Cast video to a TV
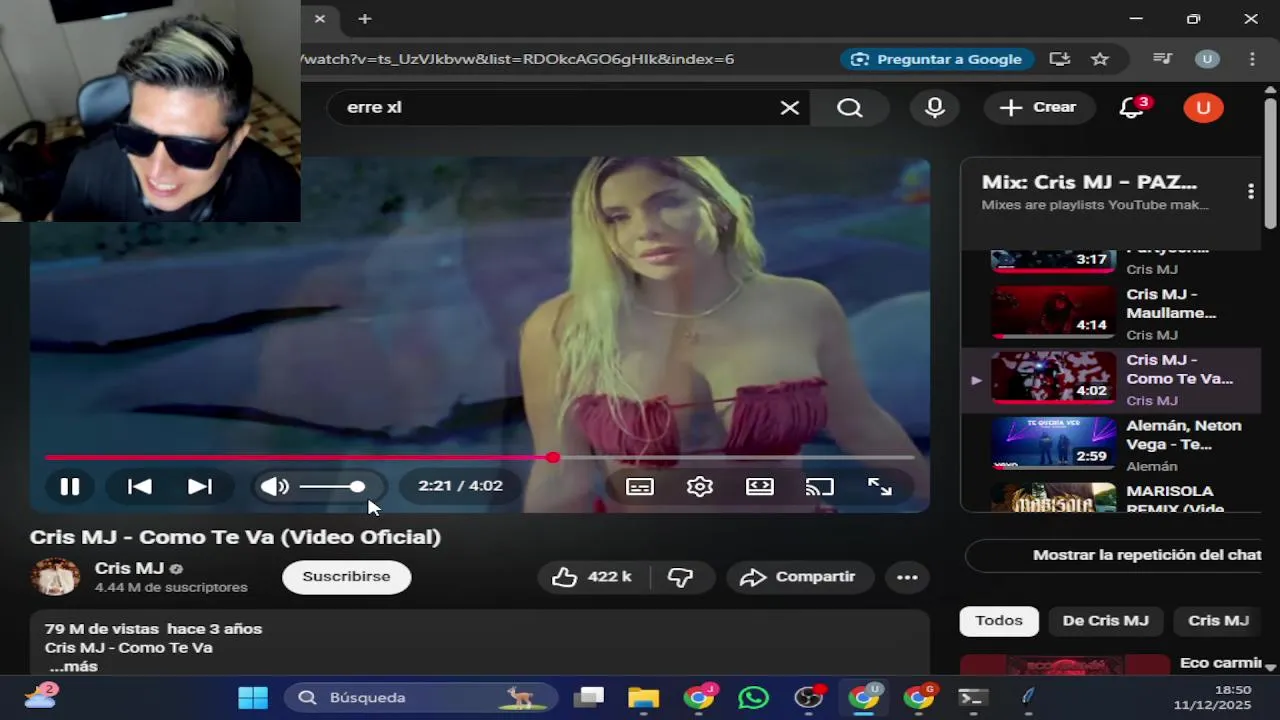Image resolution: width=1280 pixels, height=720 pixels. pos(820,487)
